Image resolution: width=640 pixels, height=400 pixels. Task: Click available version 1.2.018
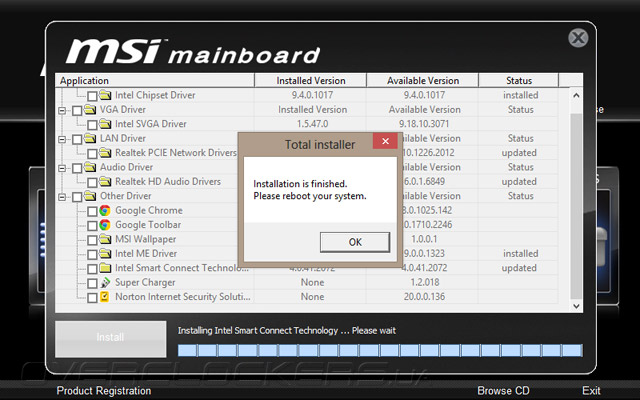pos(424,282)
